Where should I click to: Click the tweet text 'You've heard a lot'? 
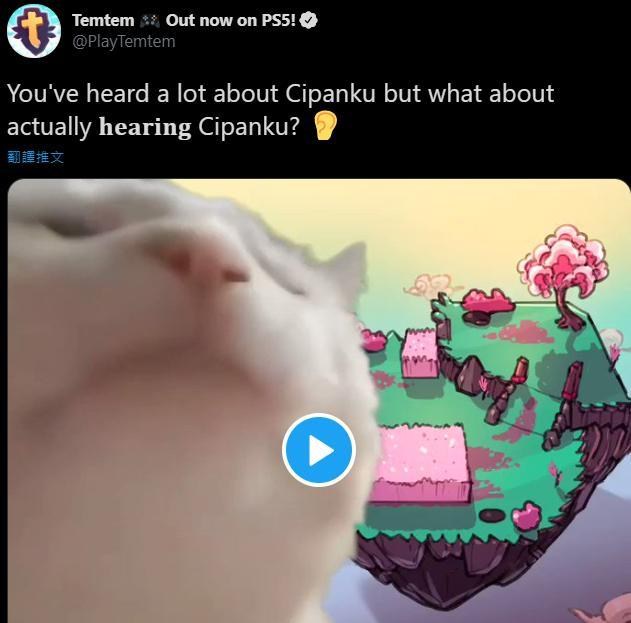pos(106,93)
